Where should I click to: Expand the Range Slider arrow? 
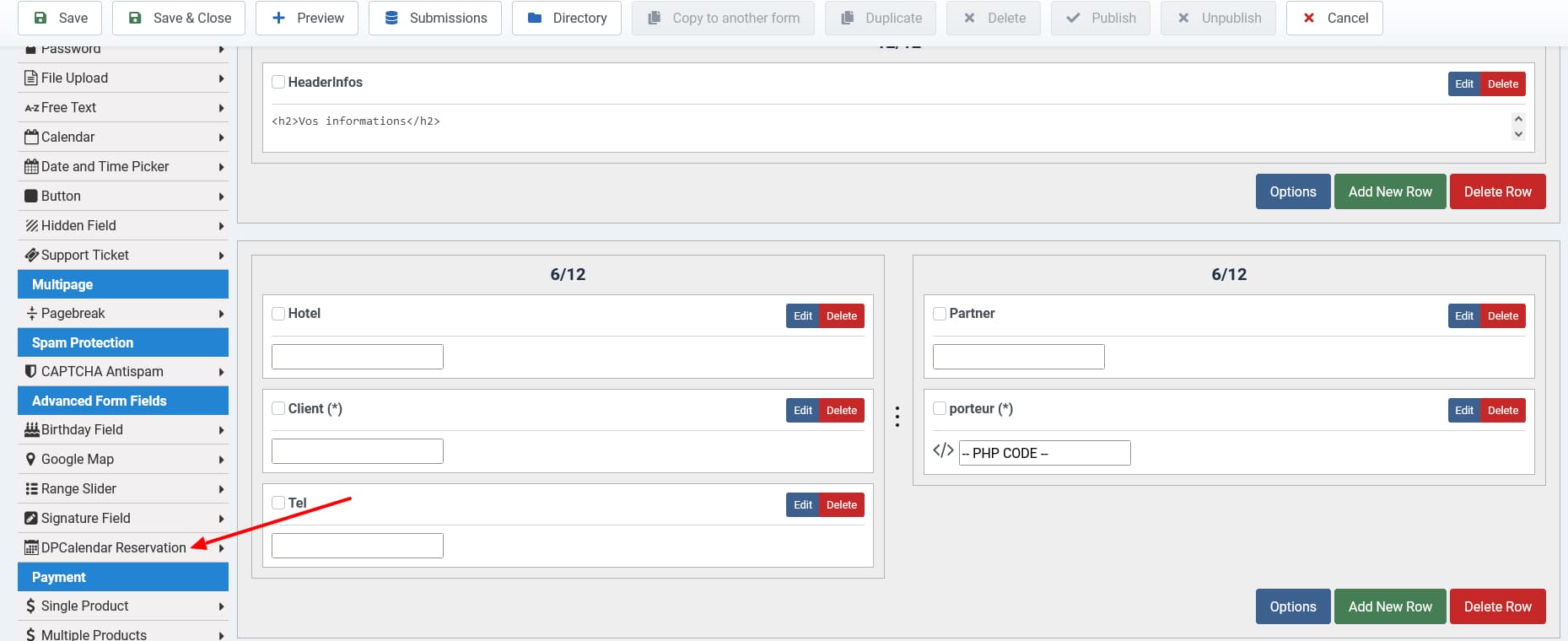pyautogui.click(x=221, y=489)
